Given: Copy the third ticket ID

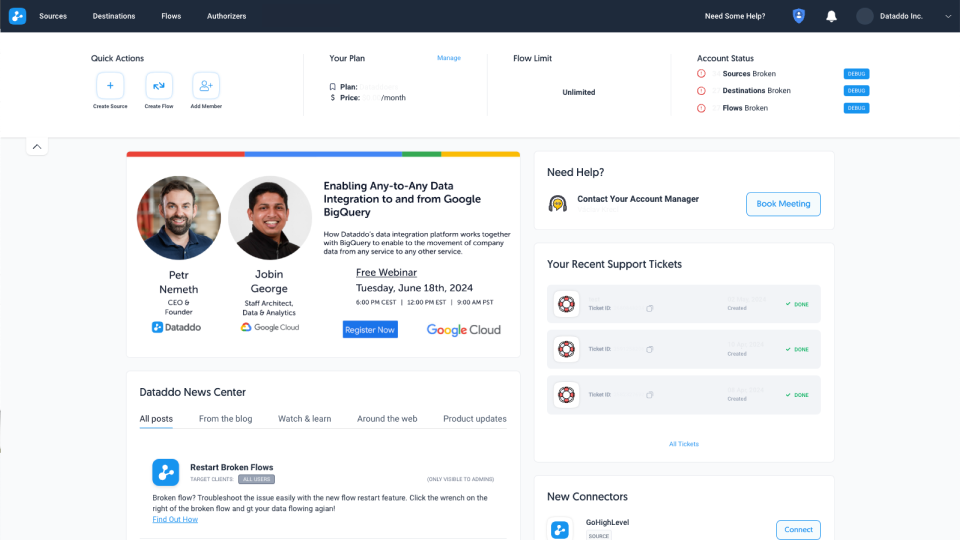Looking at the screenshot, I should pyautogui.click(x=650, y=395).
